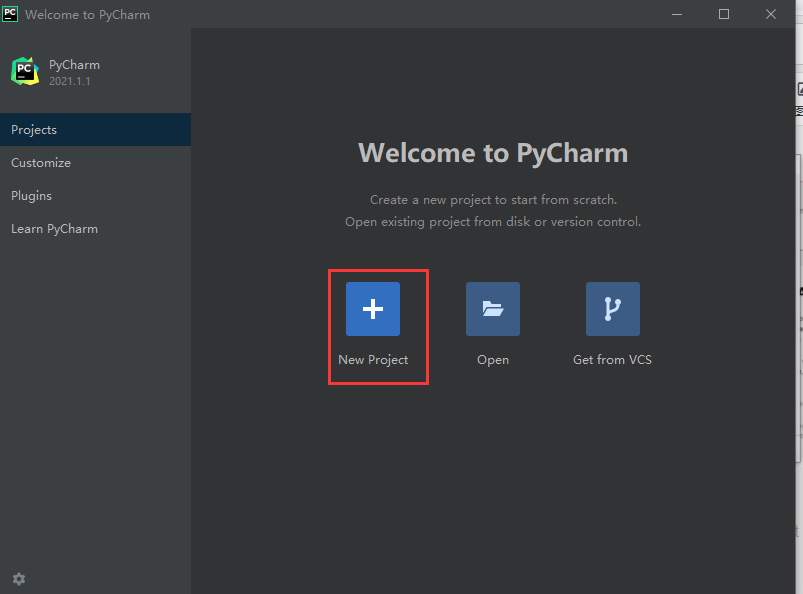Click the PyCharm logo in the sidebar
The height and width of the screenshot is (594, 803).
25,71
